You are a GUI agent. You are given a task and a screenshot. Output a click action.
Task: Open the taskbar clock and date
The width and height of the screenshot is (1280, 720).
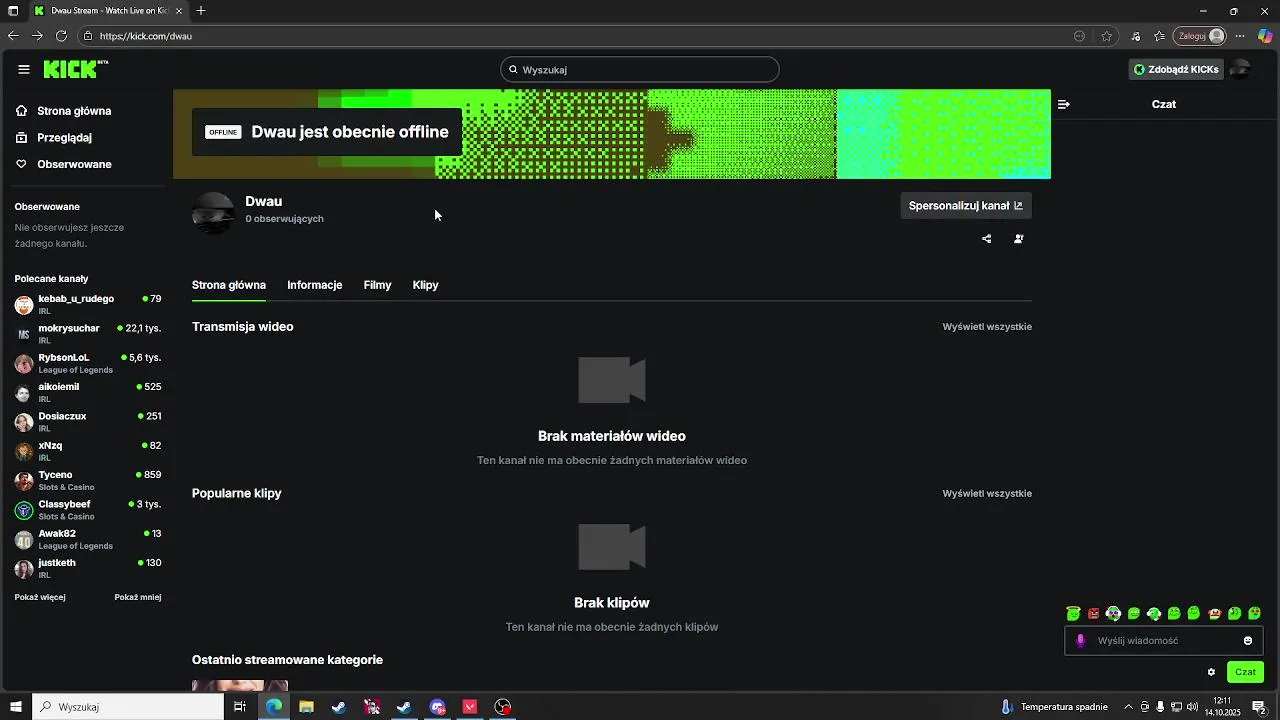[x=1222, y=707]
